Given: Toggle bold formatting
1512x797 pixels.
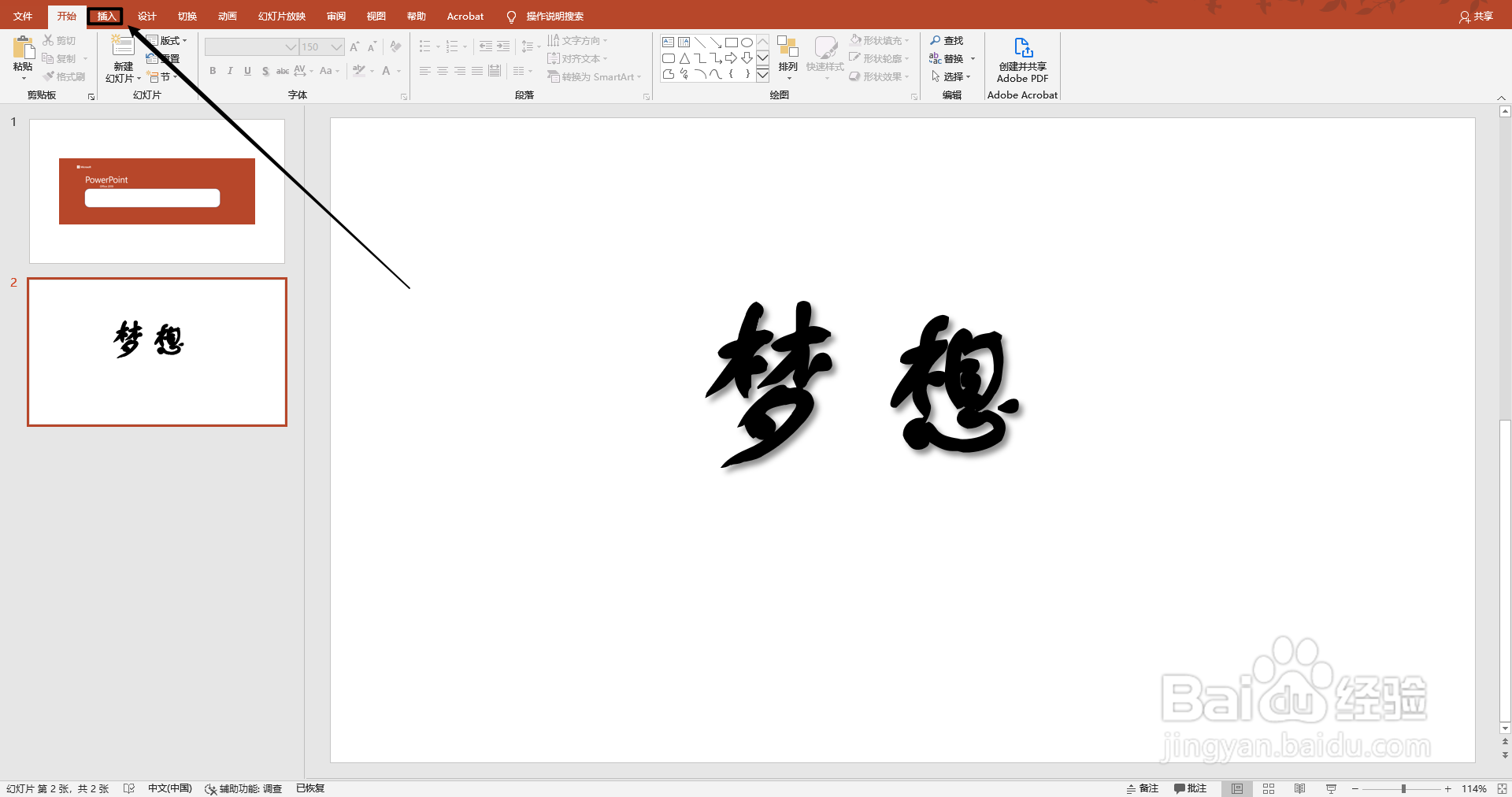Looking at the screenshot, I should click(212, 71).
